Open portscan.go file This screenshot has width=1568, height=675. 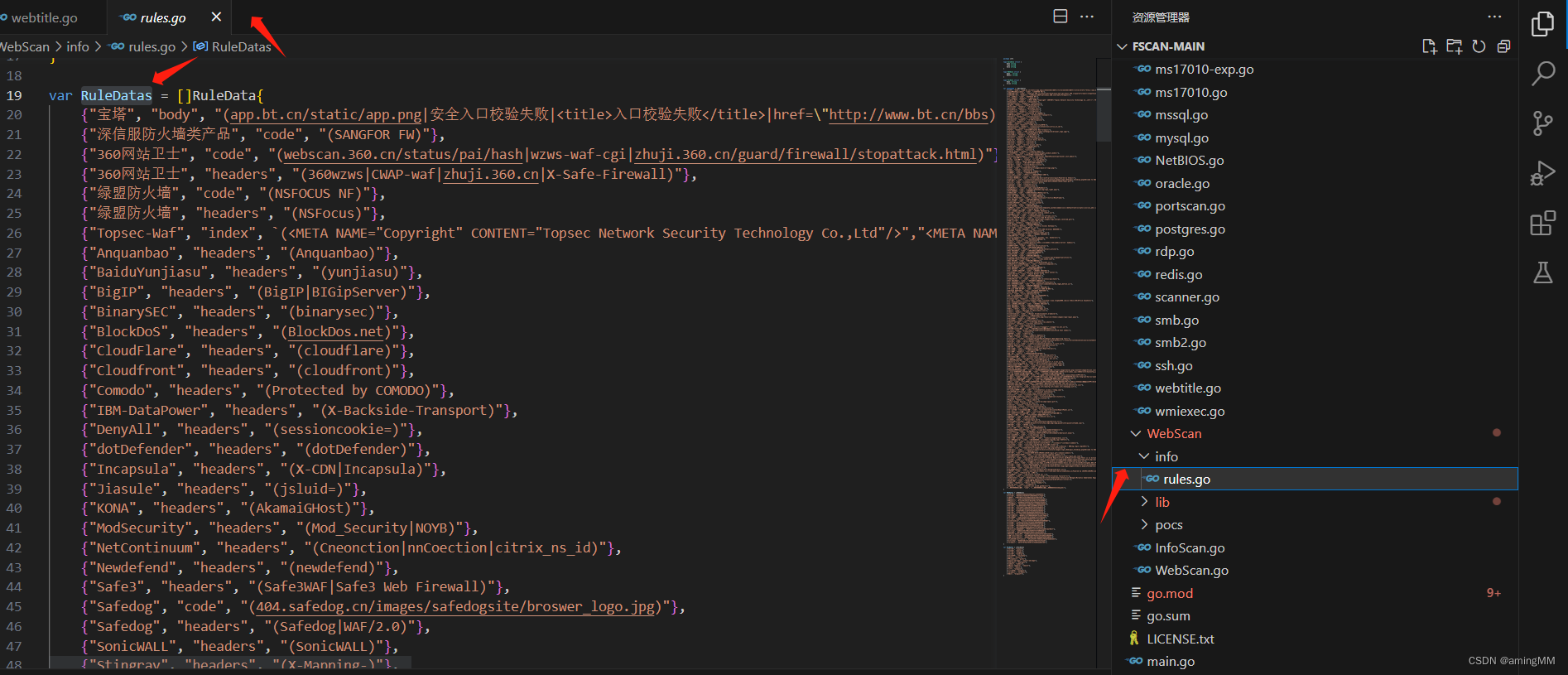[x=1190, y=206]
